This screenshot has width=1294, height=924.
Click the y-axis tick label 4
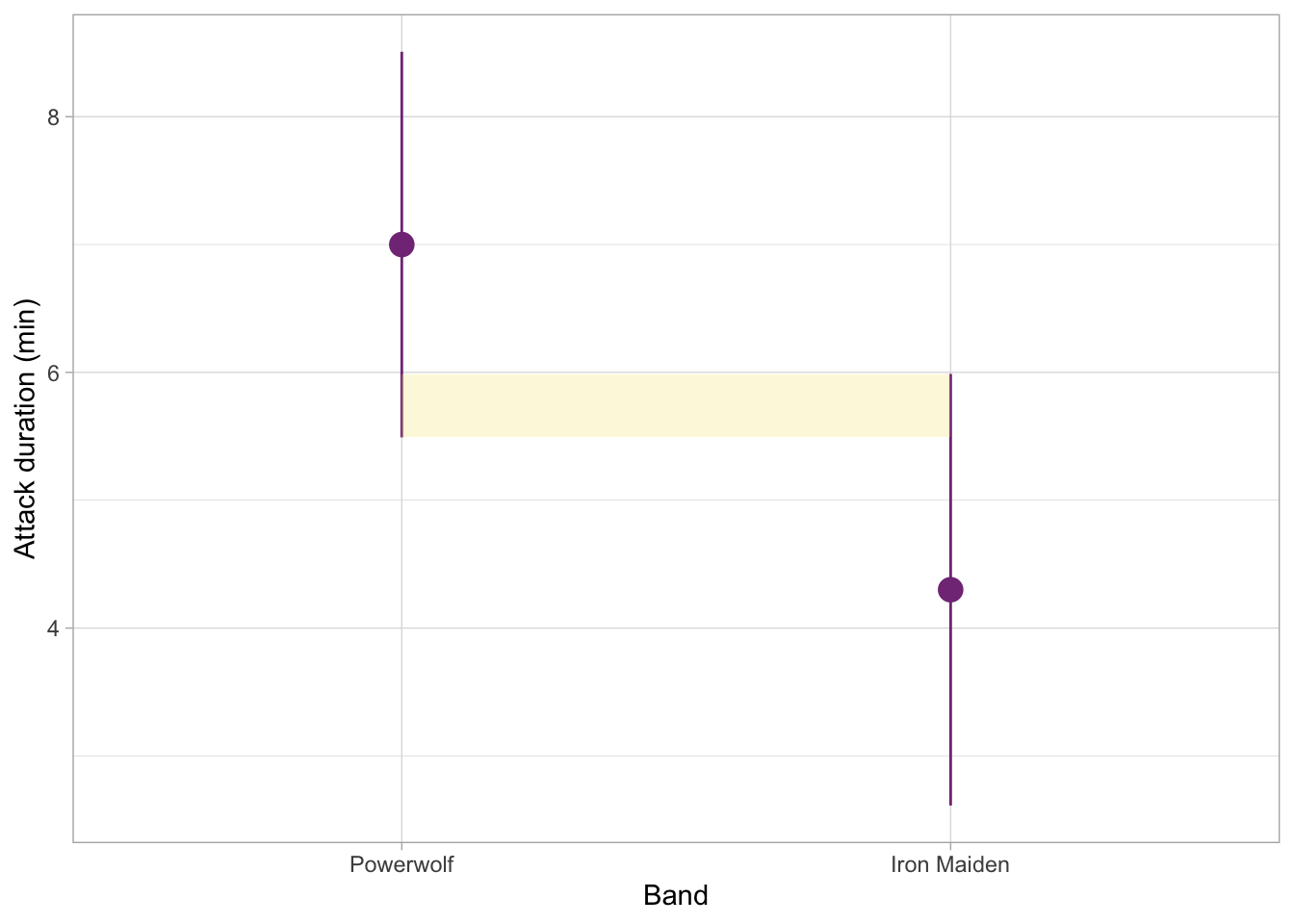click(x=54, y=629)
